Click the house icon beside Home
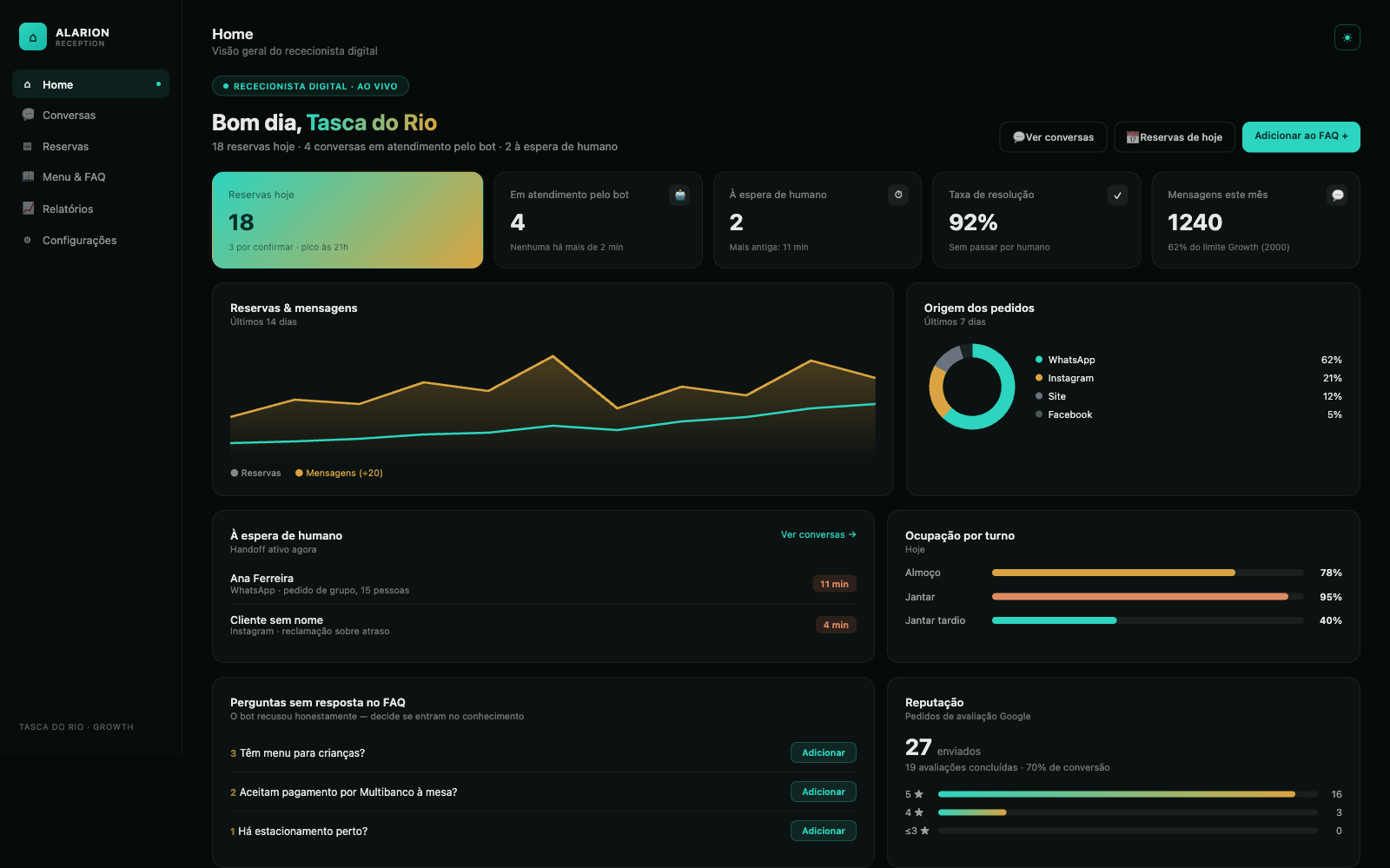The height and width of the screenshot is (868, 1390). tap(28, 84)
